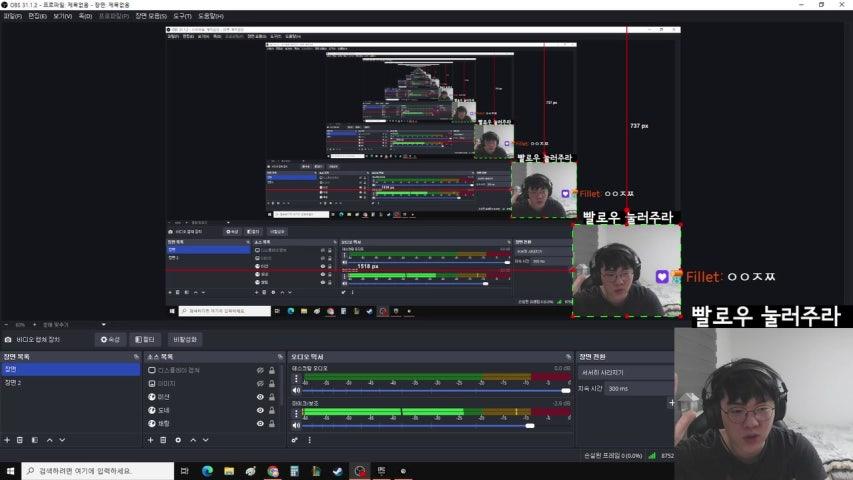
Task: Hide the 도네 source
Action: tap(260, 410)
